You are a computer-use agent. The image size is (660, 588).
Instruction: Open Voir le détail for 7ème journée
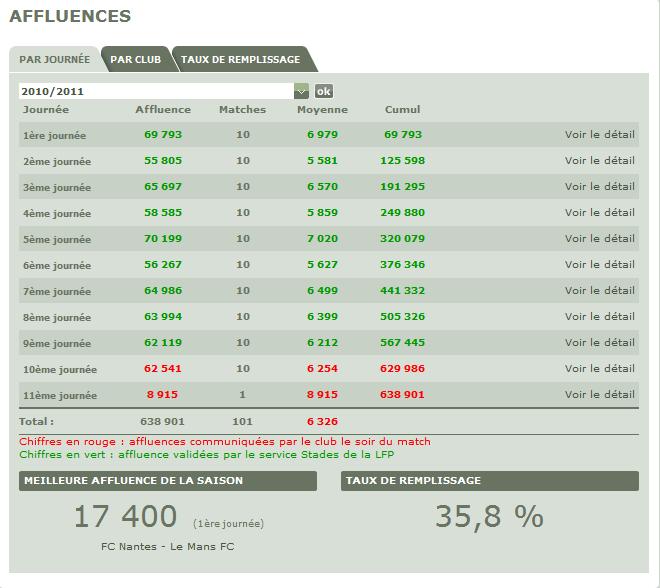coord(599,291)
